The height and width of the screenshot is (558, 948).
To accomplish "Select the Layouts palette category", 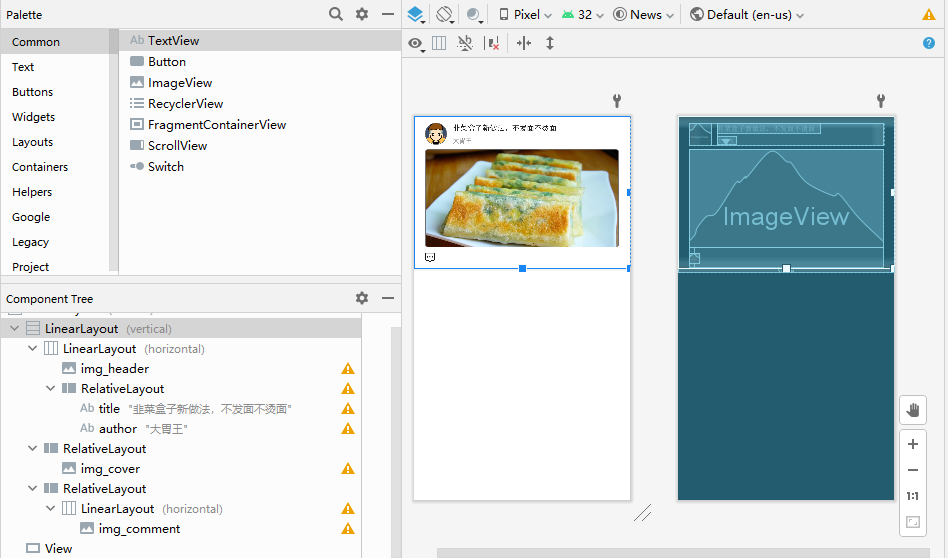I will coord(33,142).
